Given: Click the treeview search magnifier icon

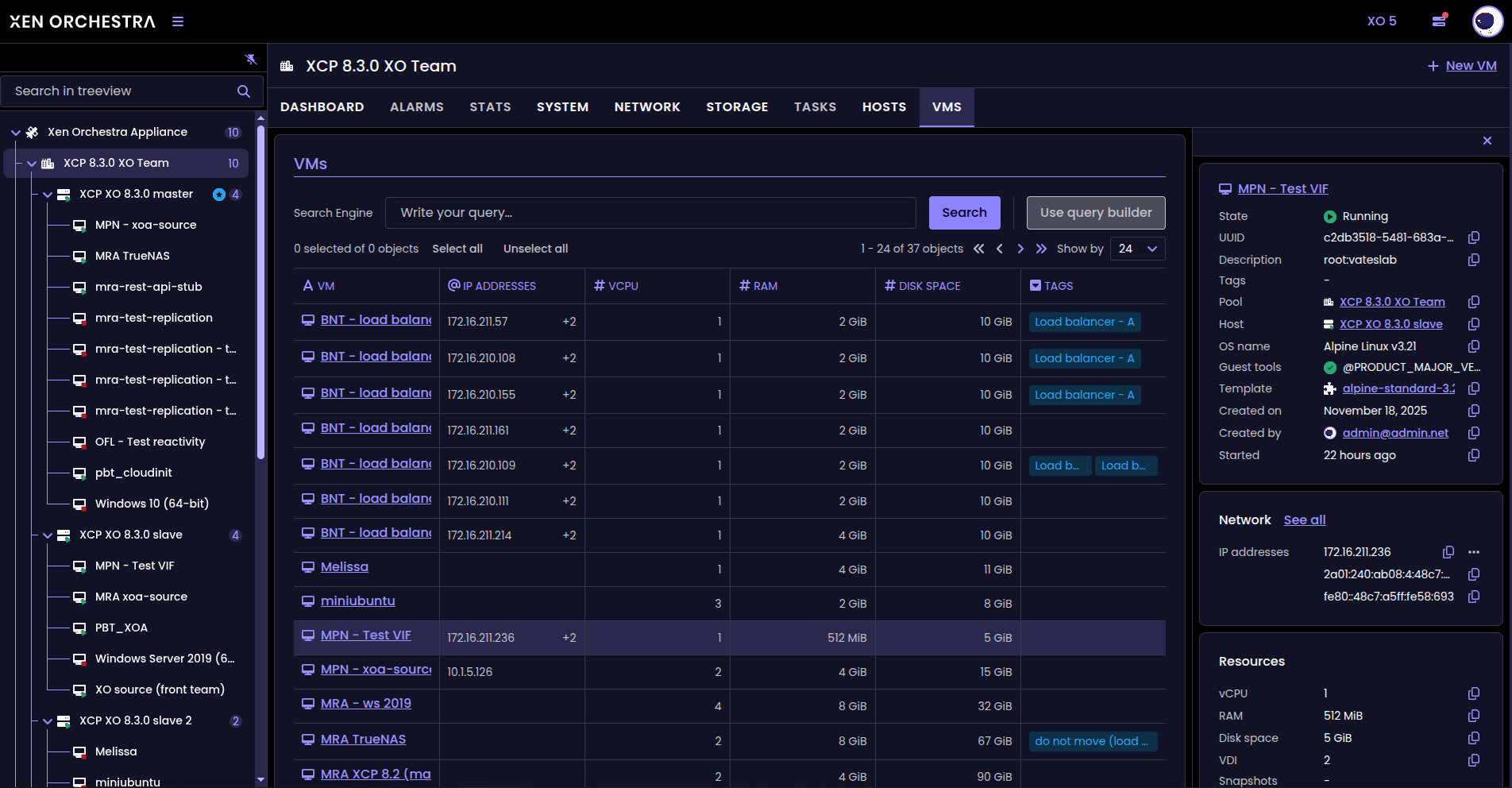Looking at the screenshot, I should tap(244, 91).
